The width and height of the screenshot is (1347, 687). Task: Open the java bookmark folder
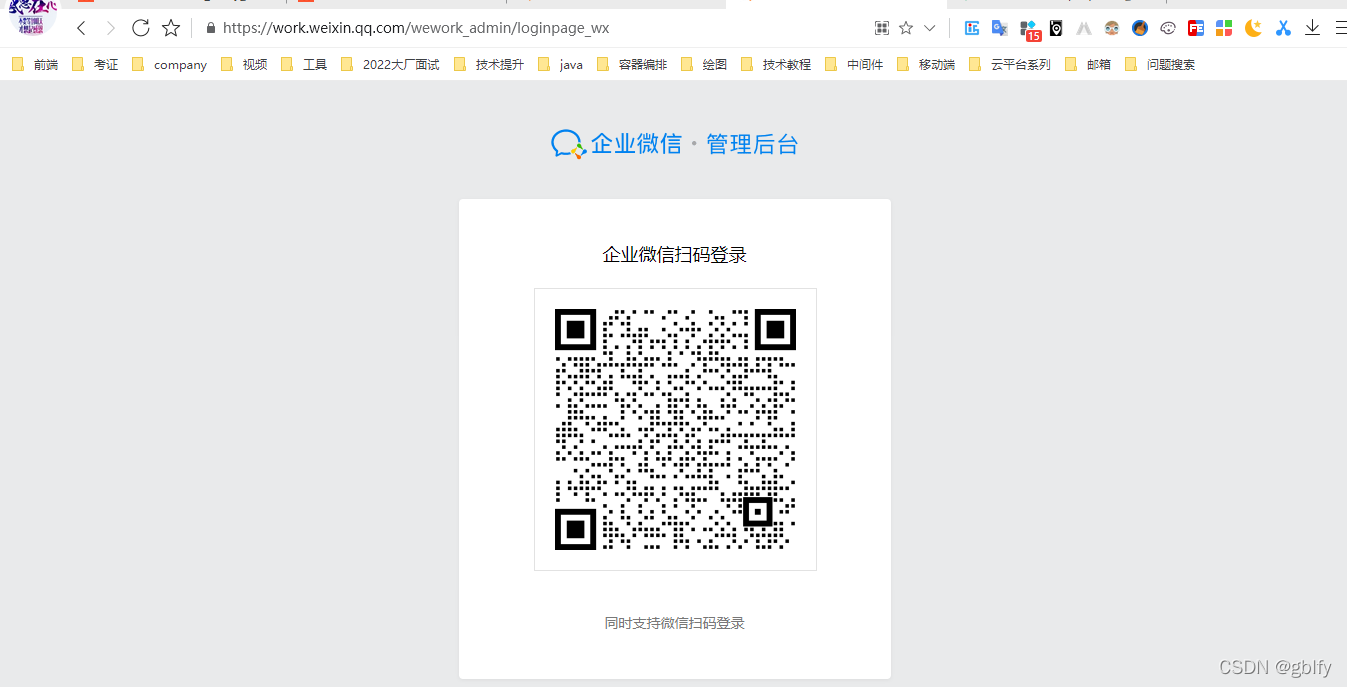coord(560,65)
